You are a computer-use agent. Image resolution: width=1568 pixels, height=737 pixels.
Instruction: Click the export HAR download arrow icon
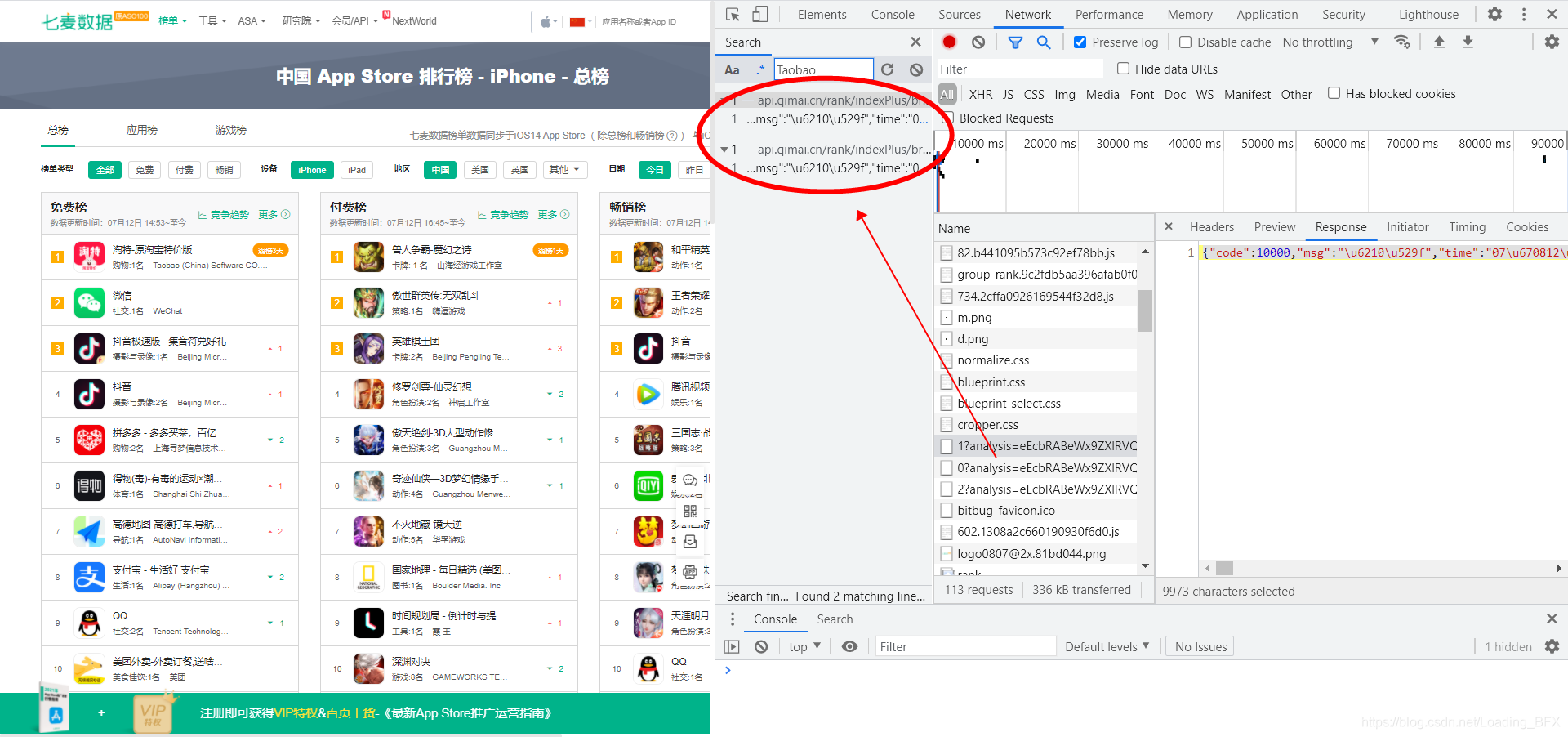tap(1468, 42)
